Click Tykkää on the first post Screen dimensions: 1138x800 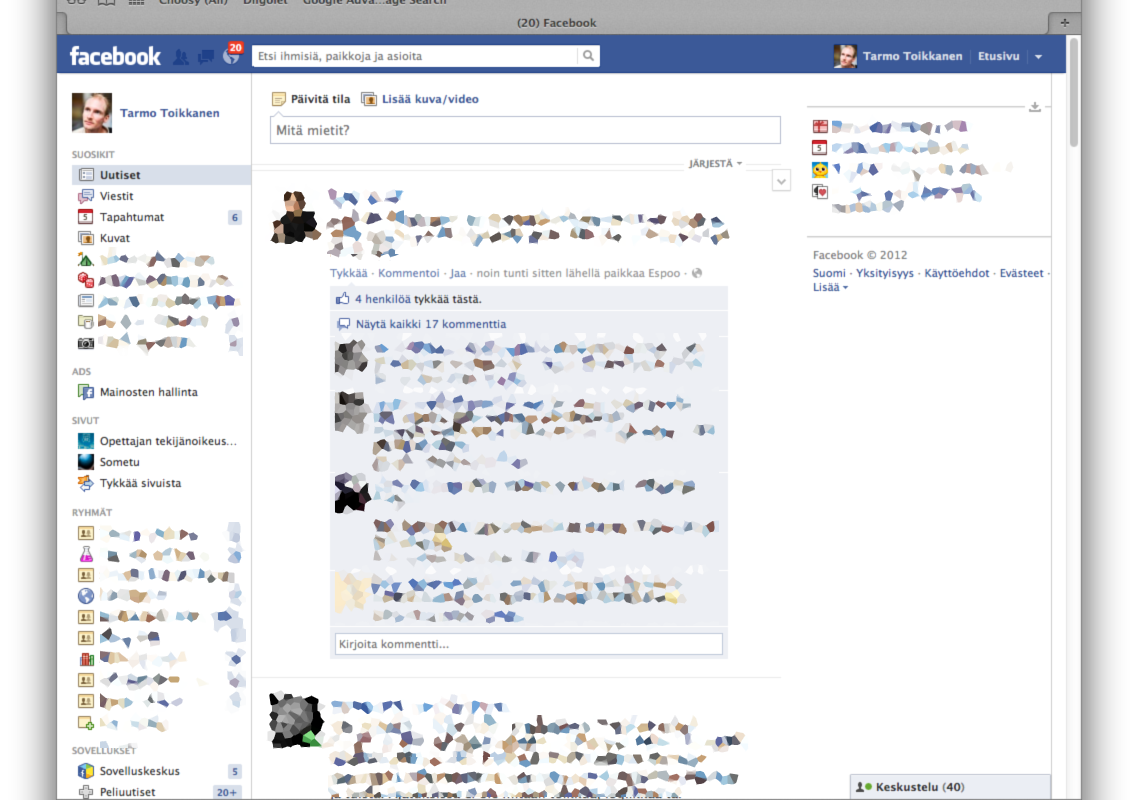348,273
